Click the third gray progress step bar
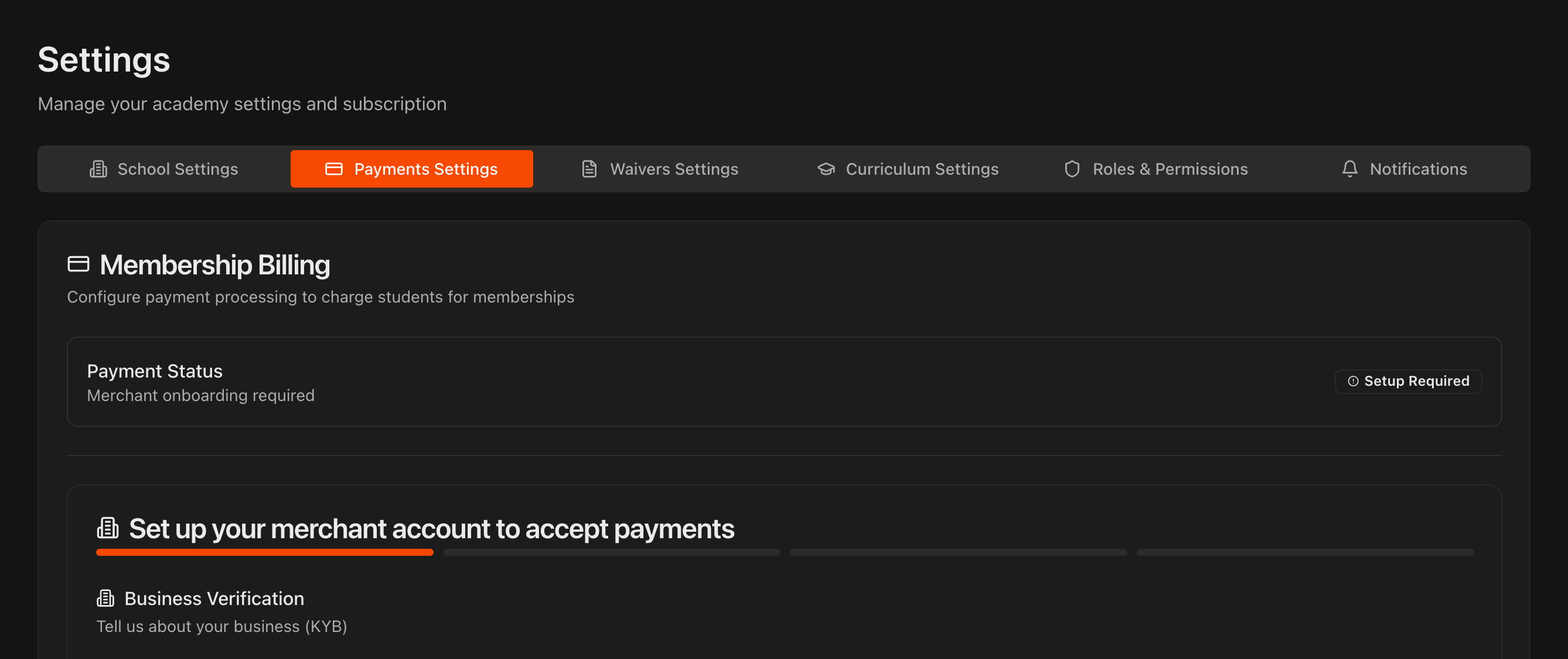This screenshot has width=1568, height=659. coord(958,552)
